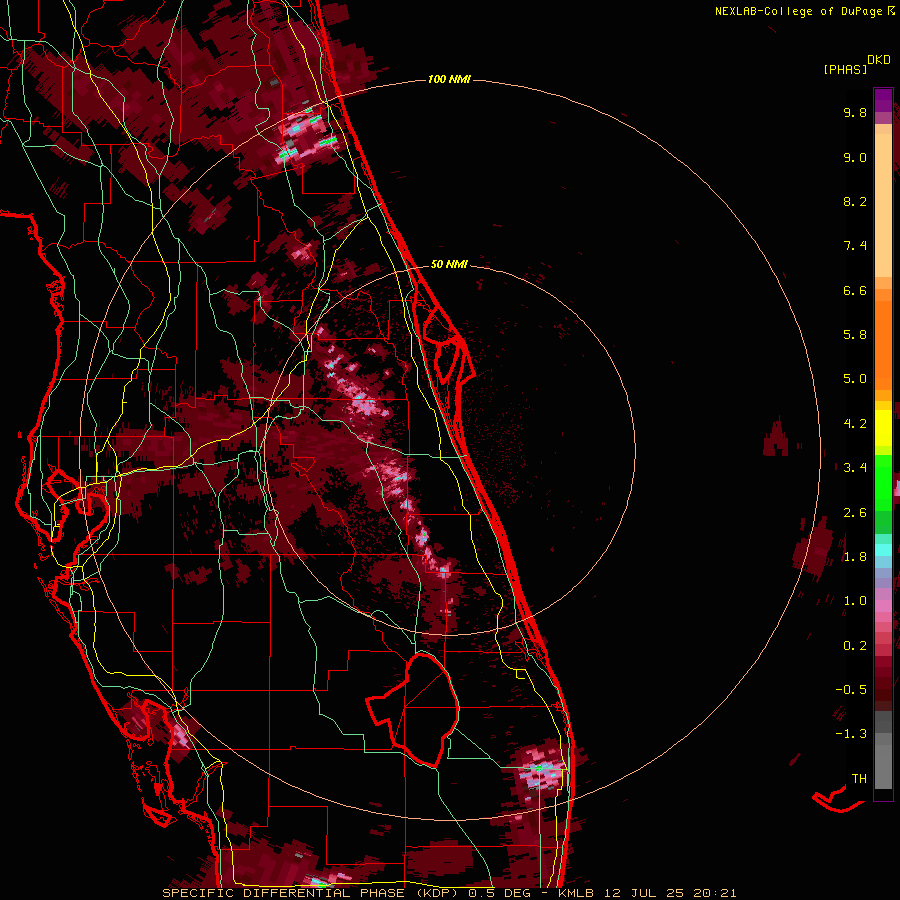This screenshot has height=900, width=900.
Task: Click the 2.6 scale value
Action: click(x=855, y=513)
